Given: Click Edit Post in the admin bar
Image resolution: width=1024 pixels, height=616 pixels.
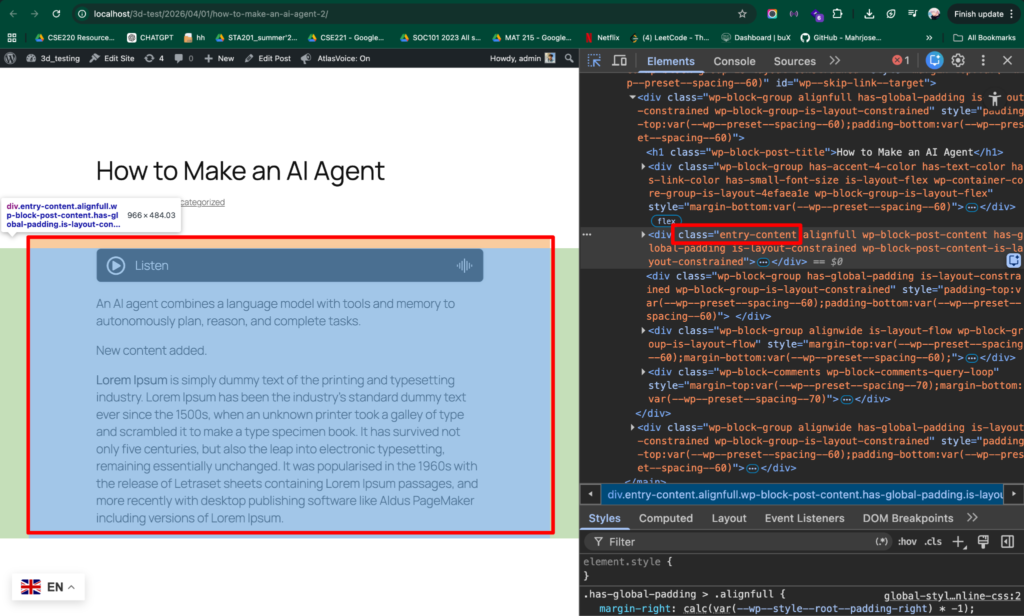Looking at the screenshot, I should point(268,58).
